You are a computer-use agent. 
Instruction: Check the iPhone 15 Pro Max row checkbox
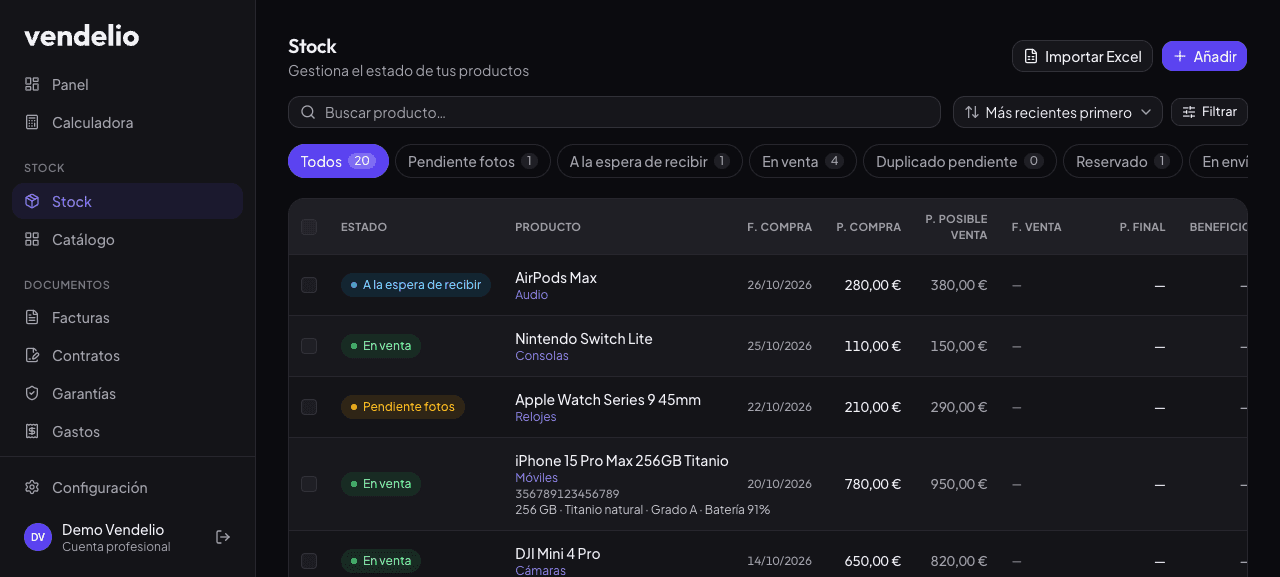(x=309, y=484)
